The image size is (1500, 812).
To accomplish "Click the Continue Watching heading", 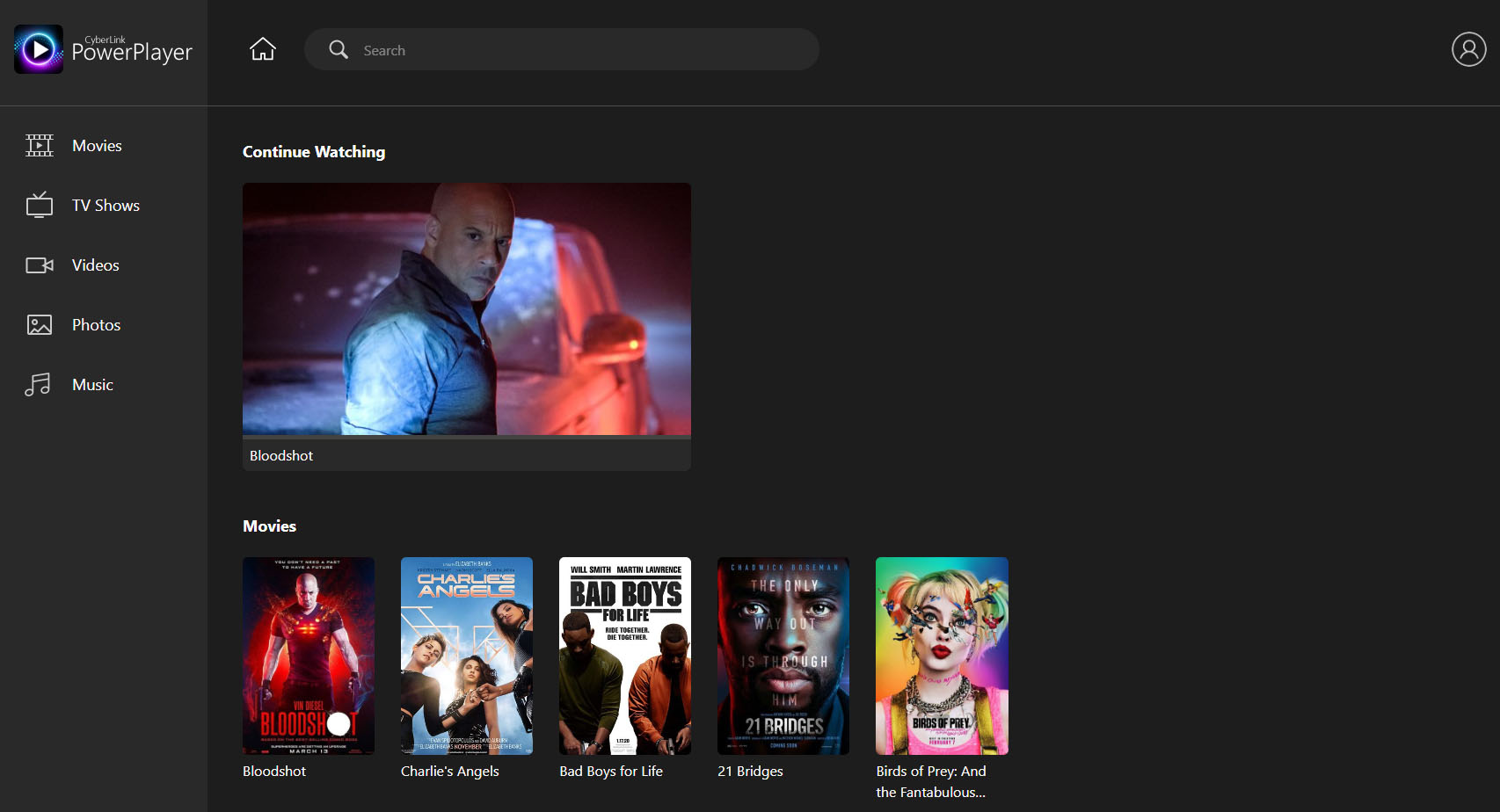I will (314, 151).
